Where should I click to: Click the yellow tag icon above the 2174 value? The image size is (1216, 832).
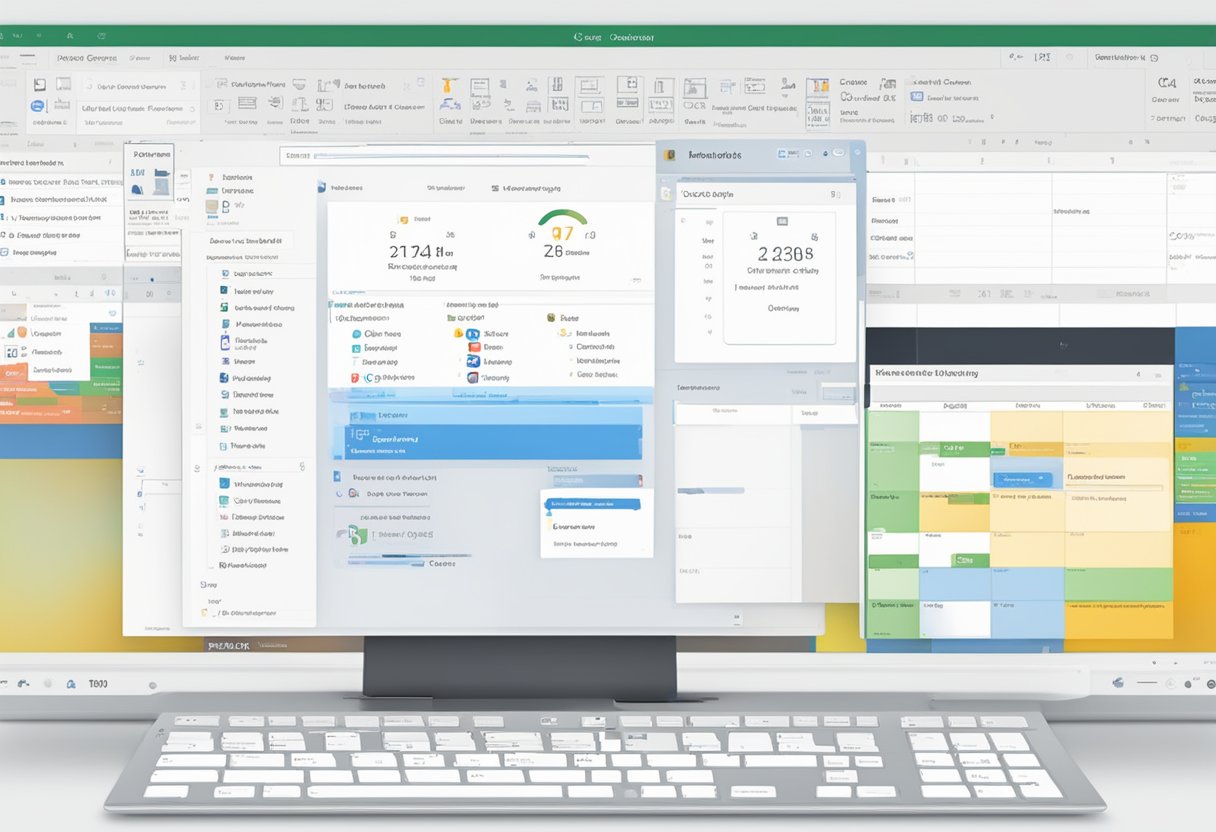(403, 219)
